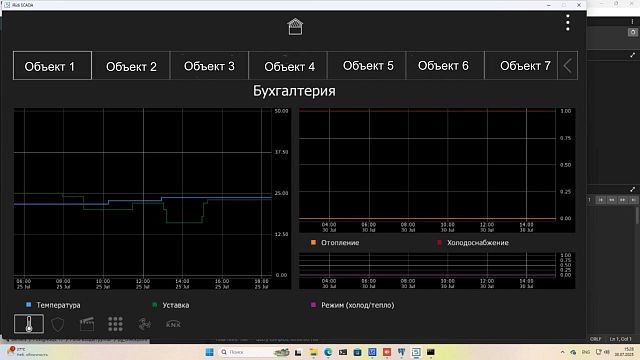Click lower expand arrow in background window
The image size is (640, 360).
coord(632,189)
